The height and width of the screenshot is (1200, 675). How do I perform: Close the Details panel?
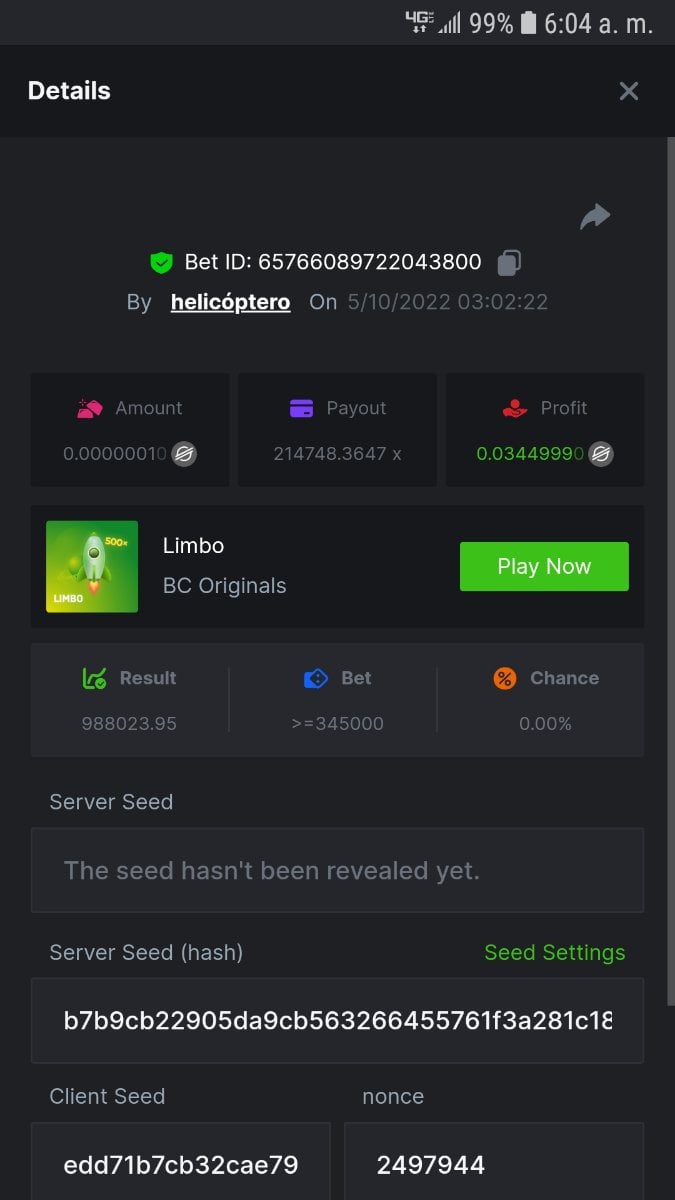tap(629, 91)
